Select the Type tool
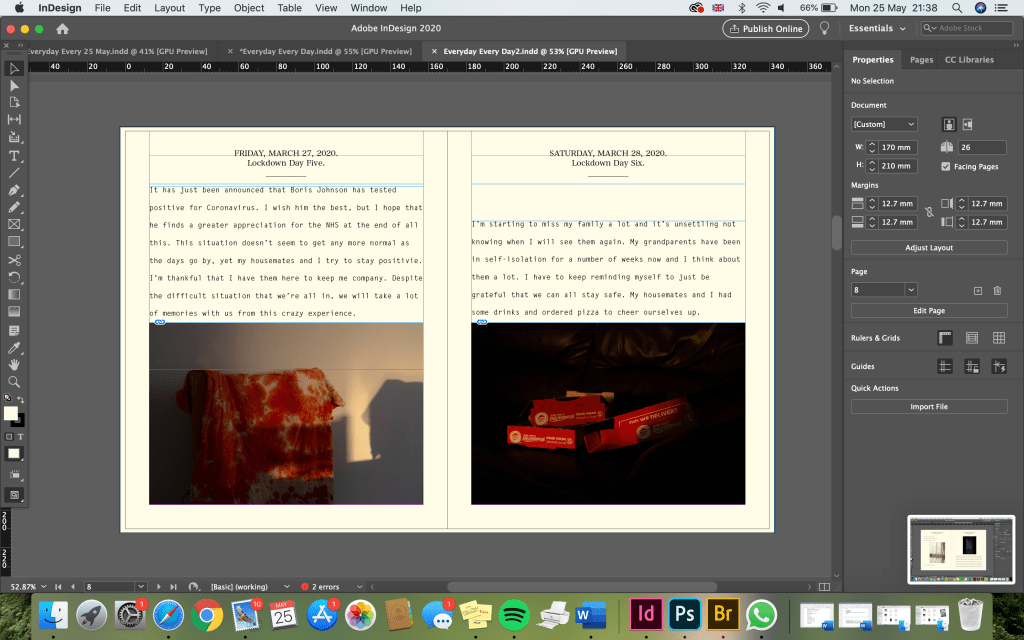 [x=14, y=156]
